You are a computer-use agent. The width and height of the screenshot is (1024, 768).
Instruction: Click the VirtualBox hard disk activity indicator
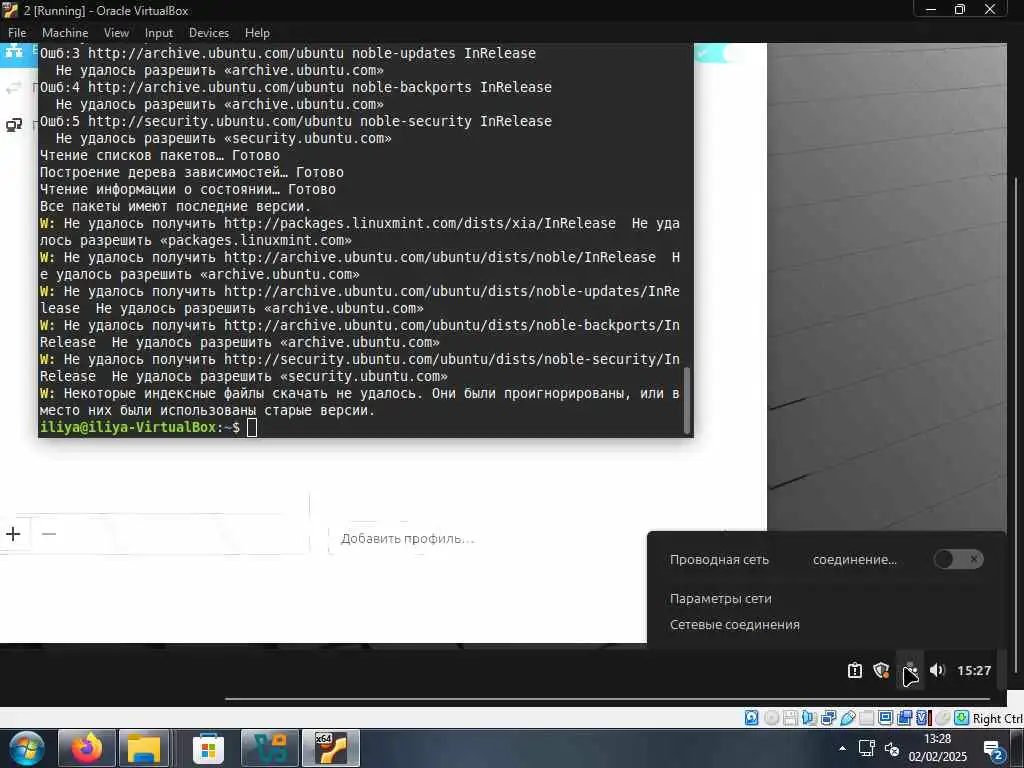pyautogui.click(x=752, y=718)
